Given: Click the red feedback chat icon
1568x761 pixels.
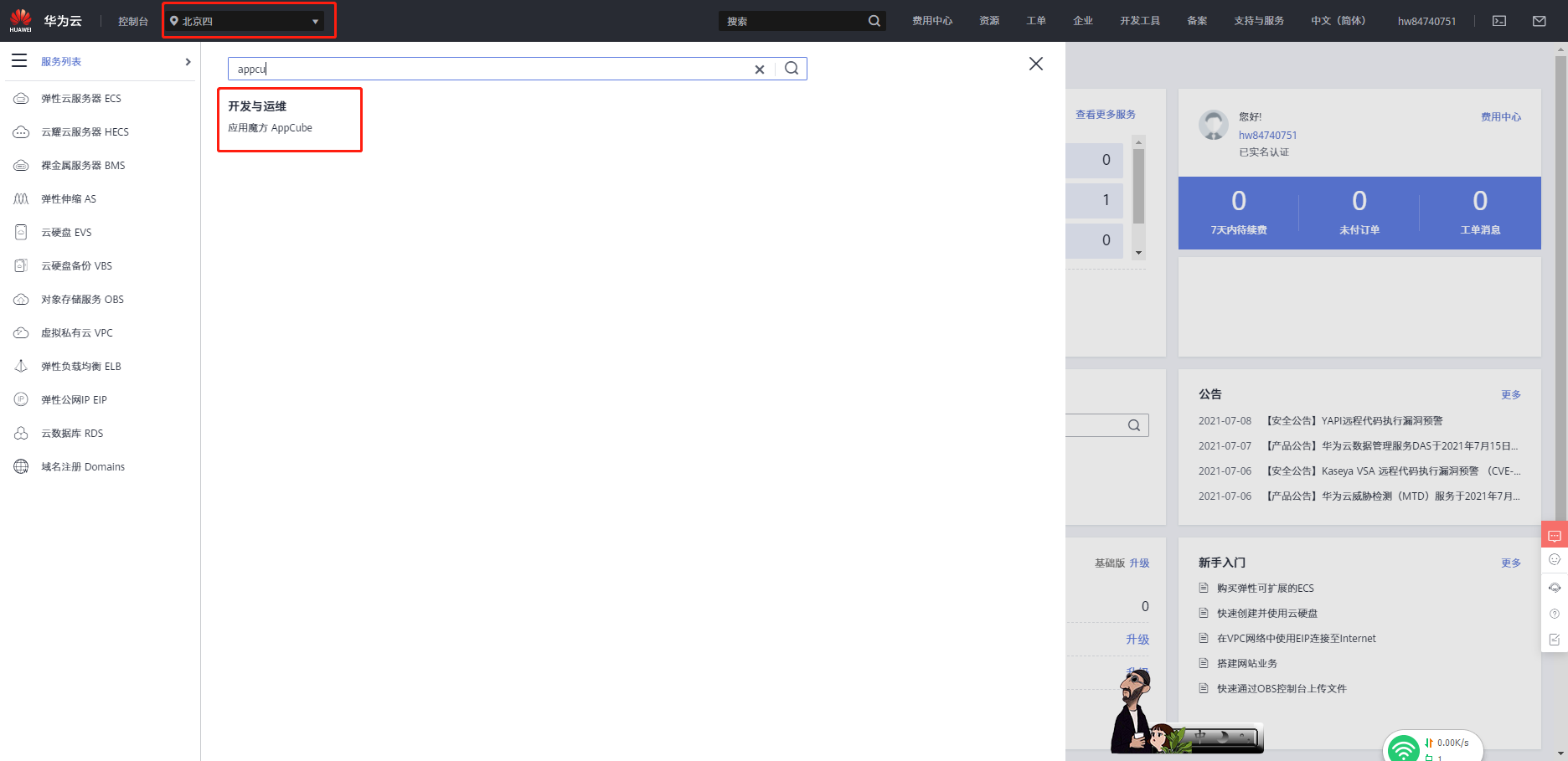Looking at the screenshot, I should tap(1555, 535).
